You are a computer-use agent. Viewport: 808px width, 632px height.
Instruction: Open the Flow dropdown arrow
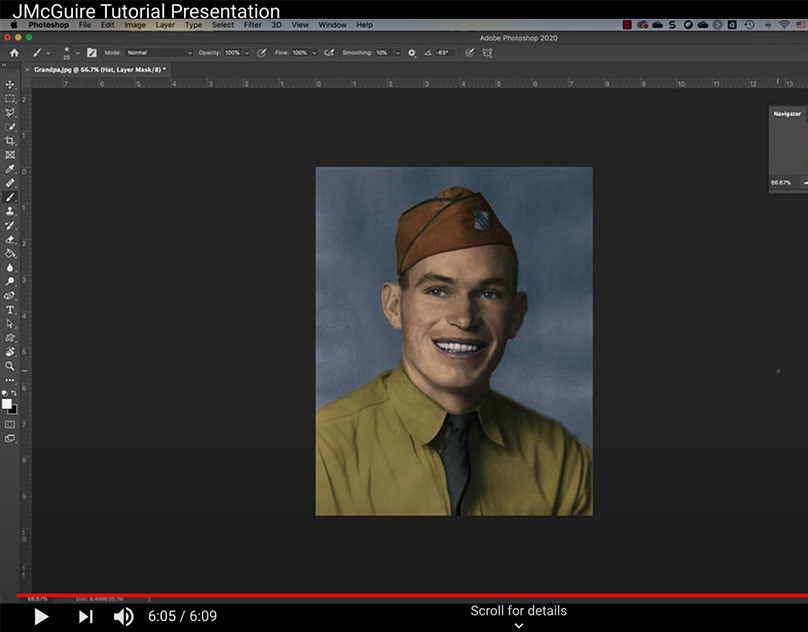(x=314, y=53)
